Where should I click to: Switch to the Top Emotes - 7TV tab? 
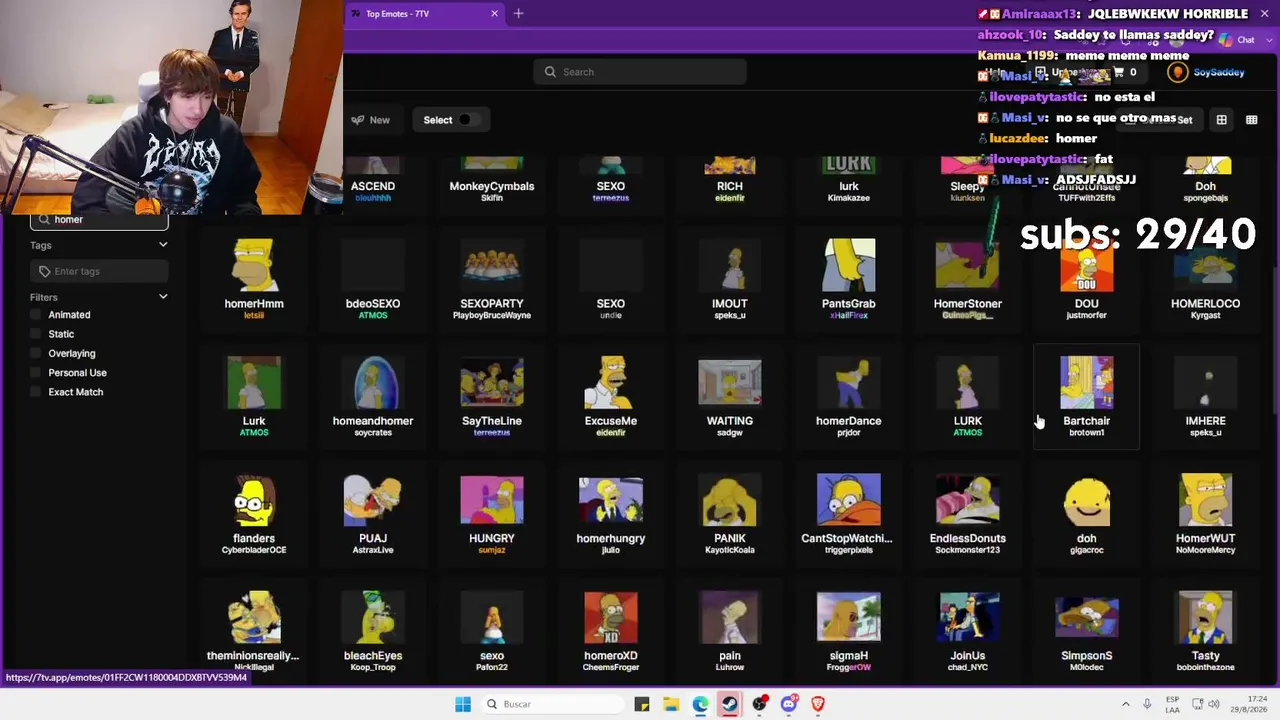(x=424, y=14)
